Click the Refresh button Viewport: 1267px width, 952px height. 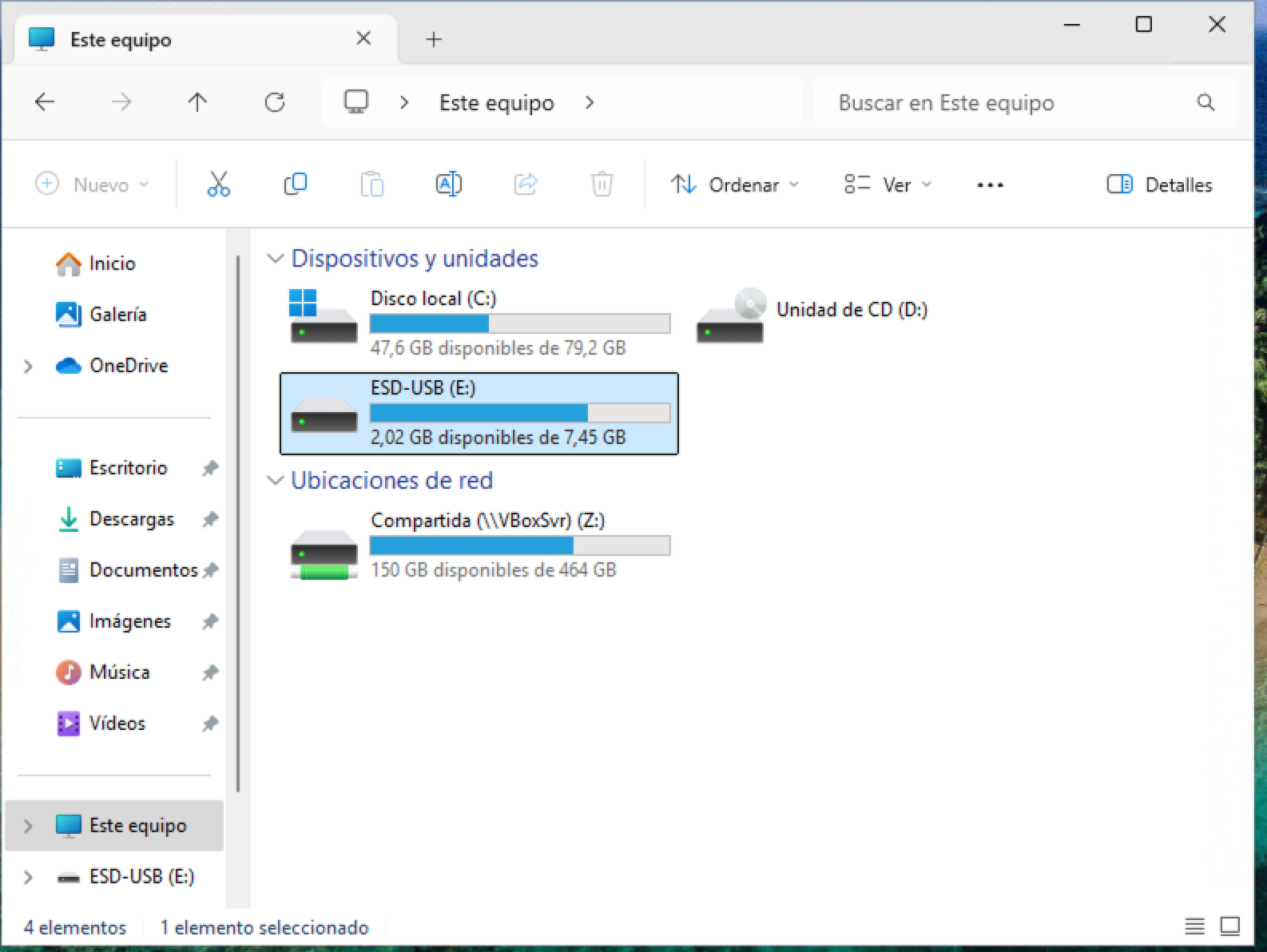(275, 102)
